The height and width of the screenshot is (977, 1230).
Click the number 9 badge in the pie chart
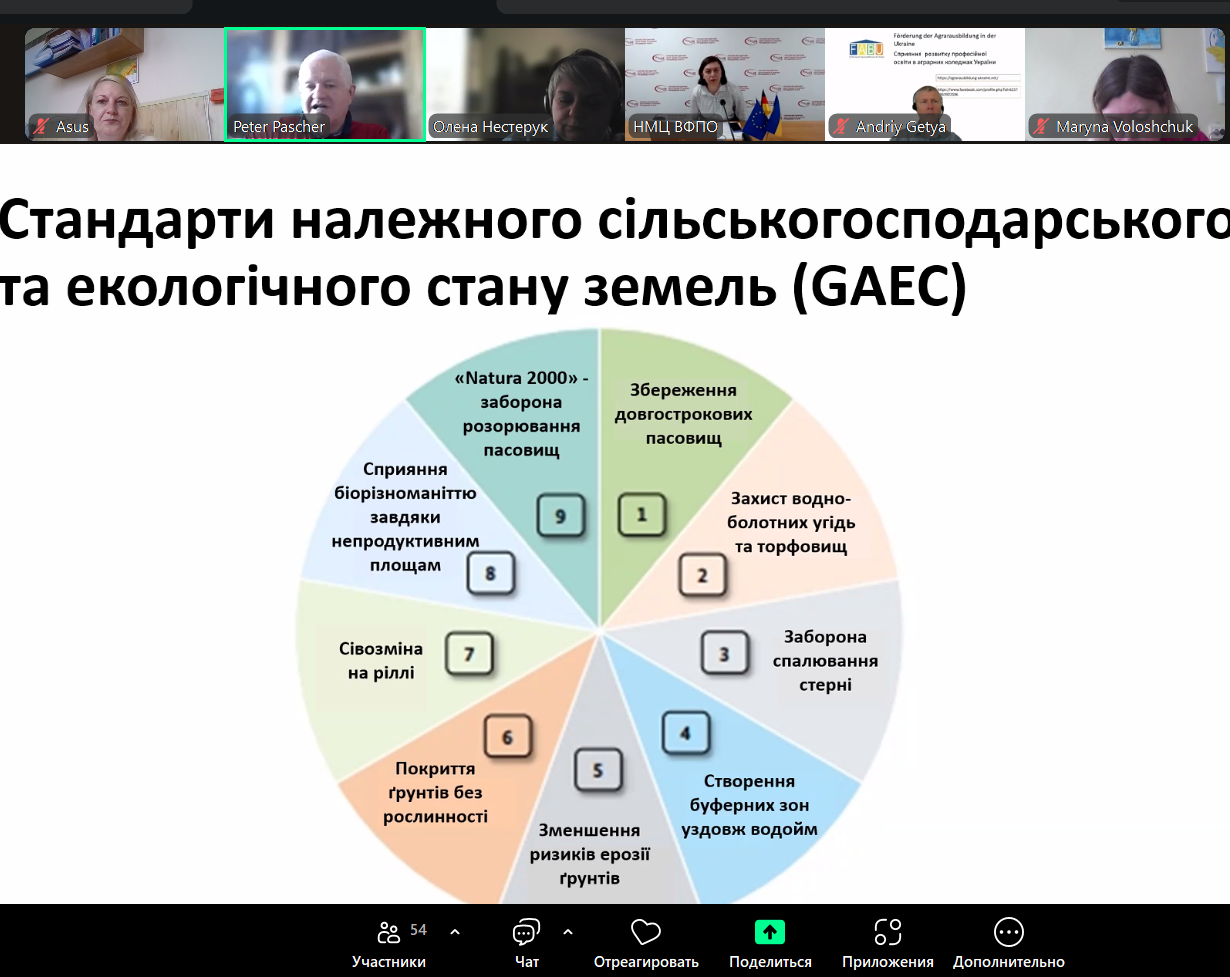click(560, 516)
